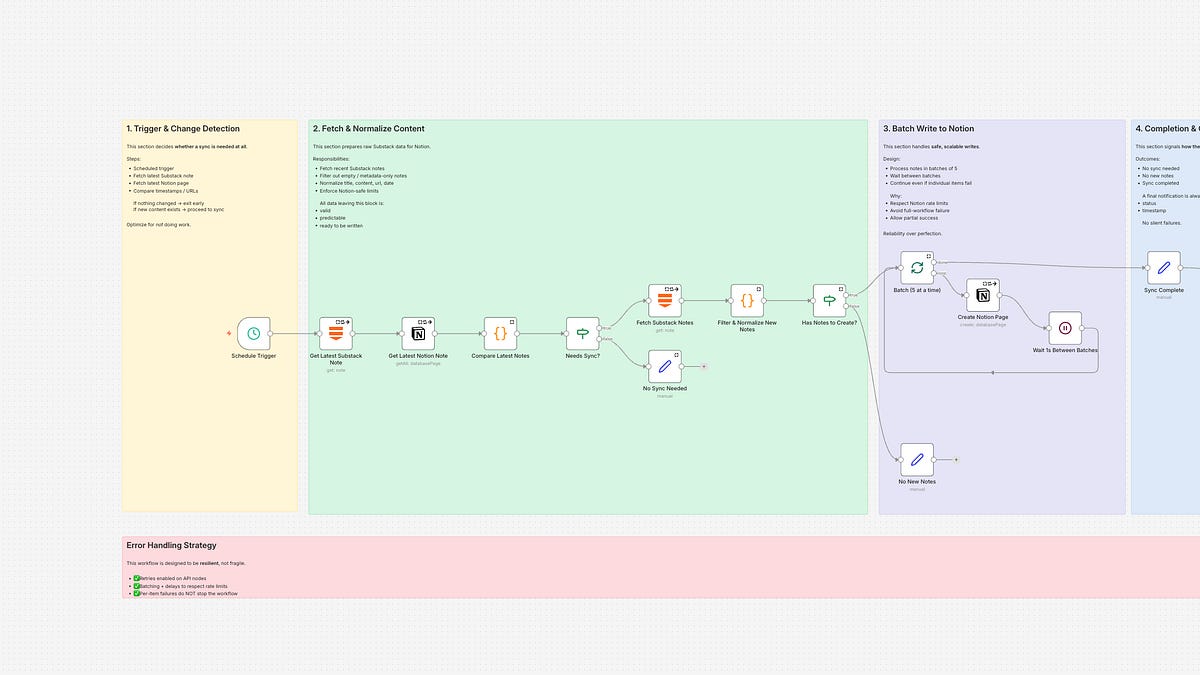The width and height of the screenshot is (1200, 675).
Task: Select the Create Notion Page node
Action: [982, 295]
